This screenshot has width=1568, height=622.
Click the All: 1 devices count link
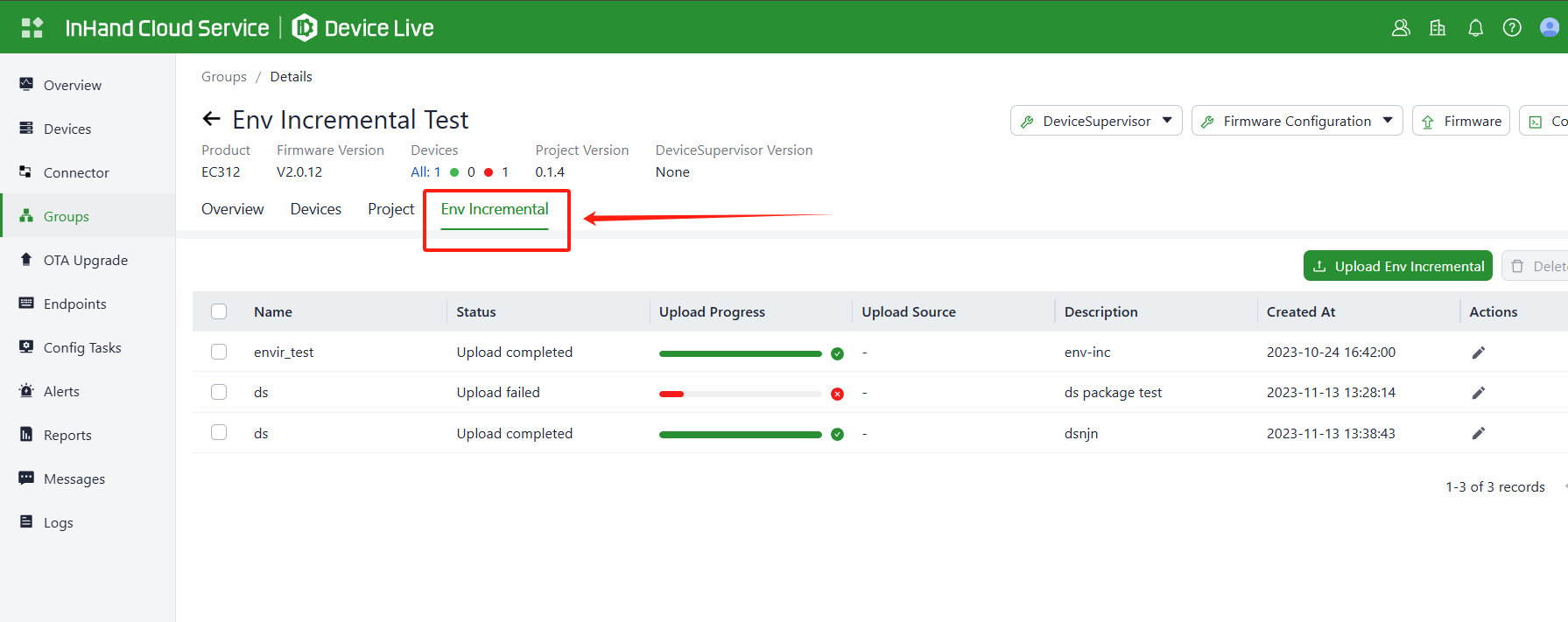tap(425, 172)
